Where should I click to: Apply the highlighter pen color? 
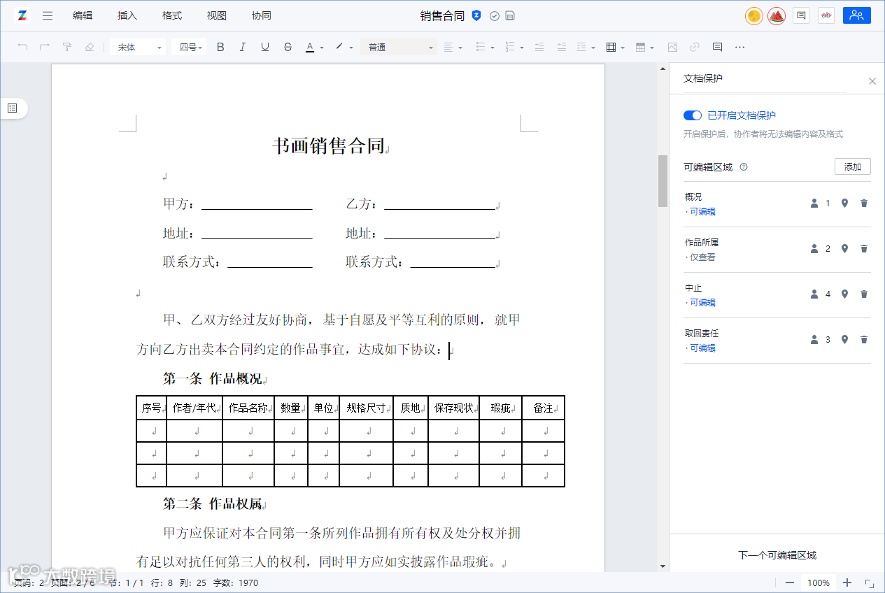point(339,47)
